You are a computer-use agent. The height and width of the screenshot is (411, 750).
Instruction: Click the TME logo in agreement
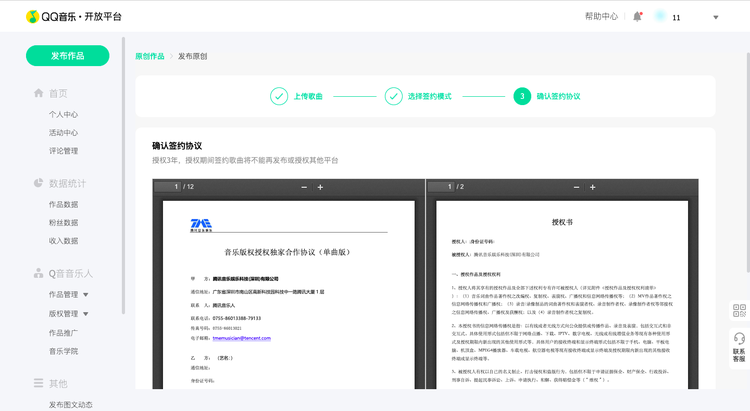click(x=201, y=225)
